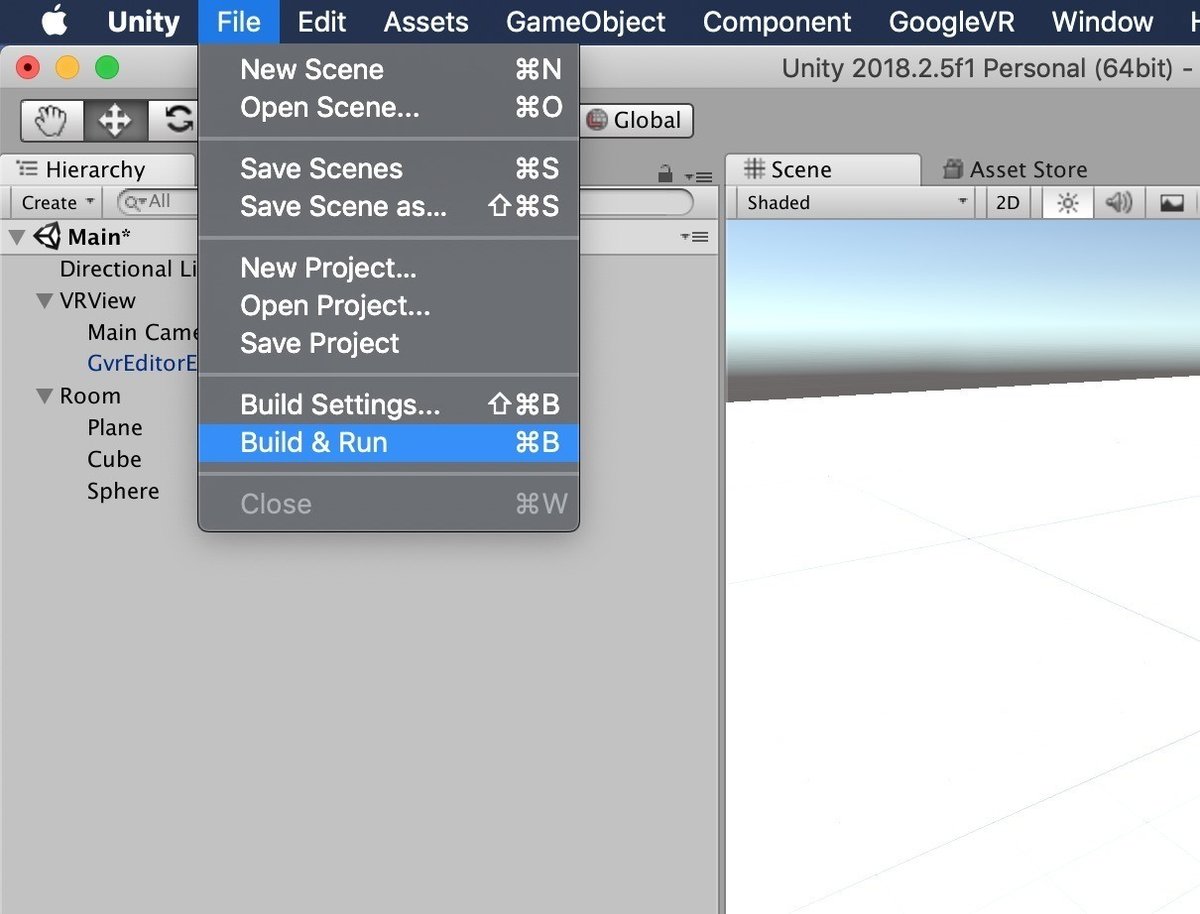Select the Main* scene row
Image resolution: width=1200 pixels, height=914 pixels.
point(360,237)
